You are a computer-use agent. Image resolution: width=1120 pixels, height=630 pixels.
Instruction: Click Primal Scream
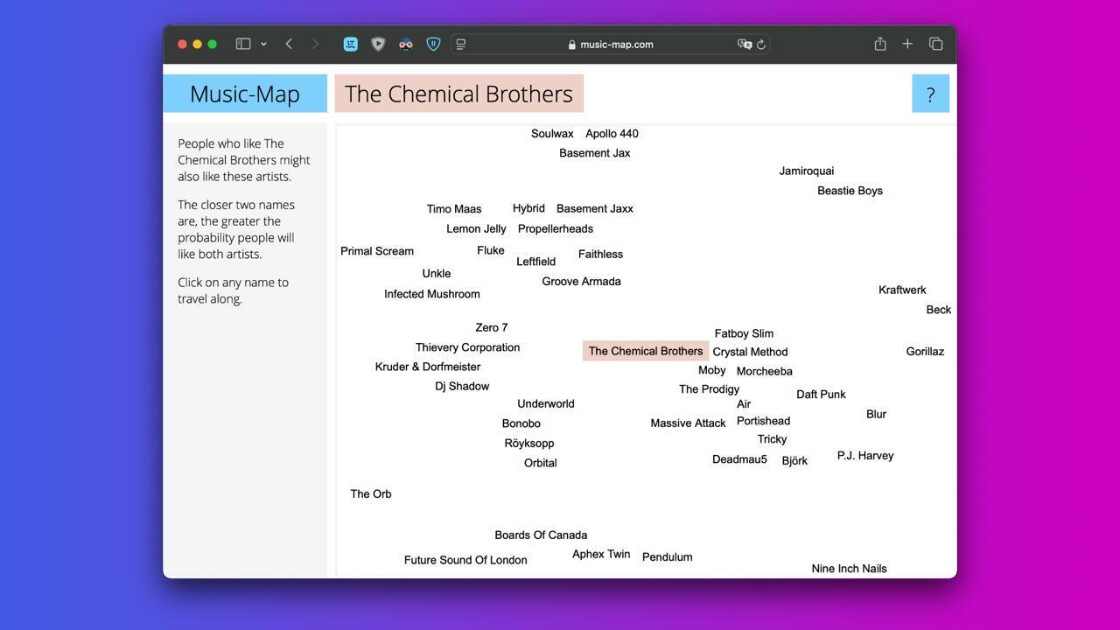coord(377,251)
